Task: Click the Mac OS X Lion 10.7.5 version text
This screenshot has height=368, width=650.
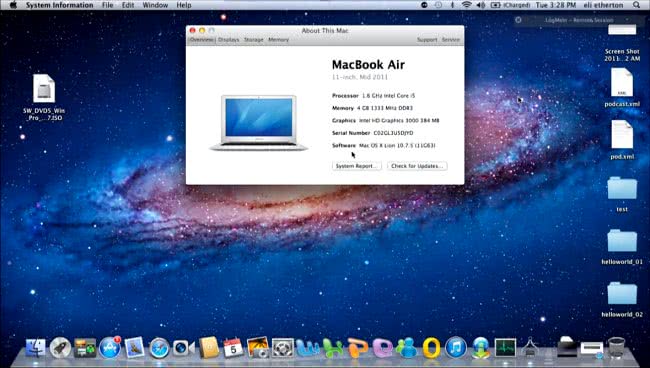Action: point(397,145)
